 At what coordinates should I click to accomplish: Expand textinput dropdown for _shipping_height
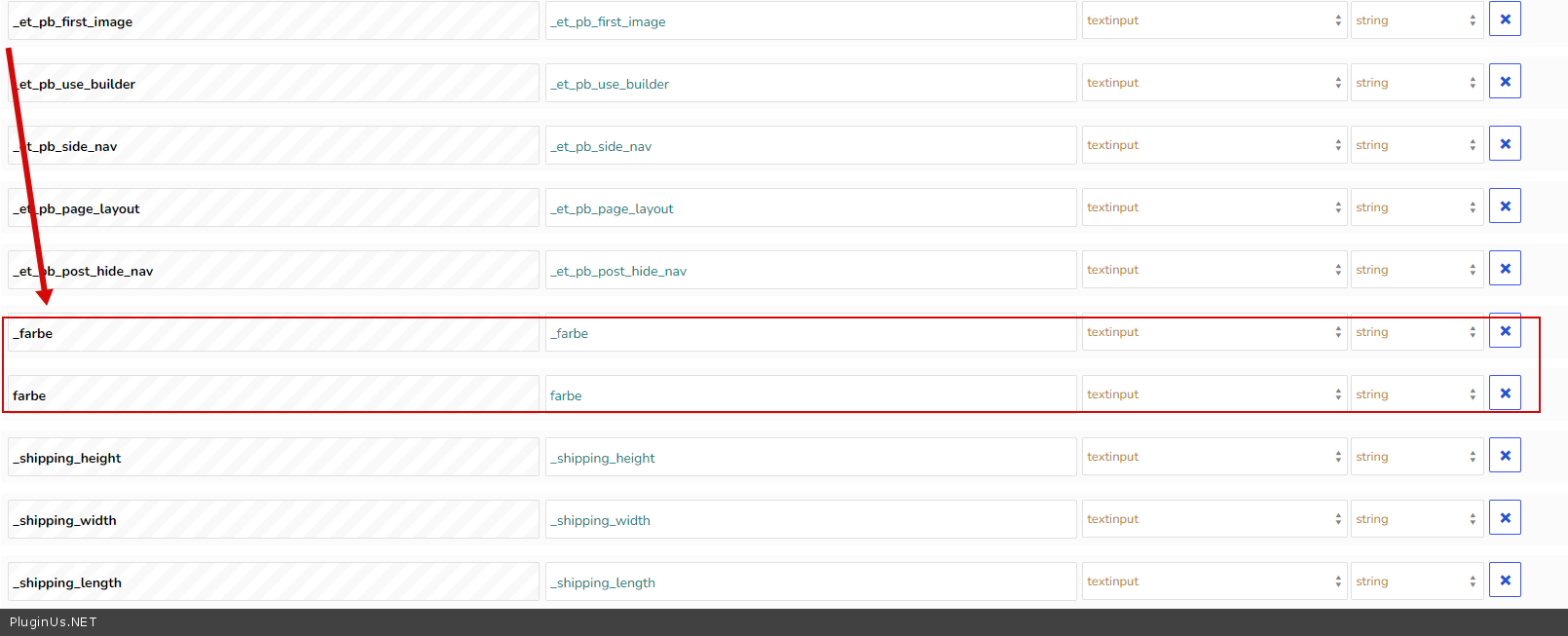tap(1213, 457)
